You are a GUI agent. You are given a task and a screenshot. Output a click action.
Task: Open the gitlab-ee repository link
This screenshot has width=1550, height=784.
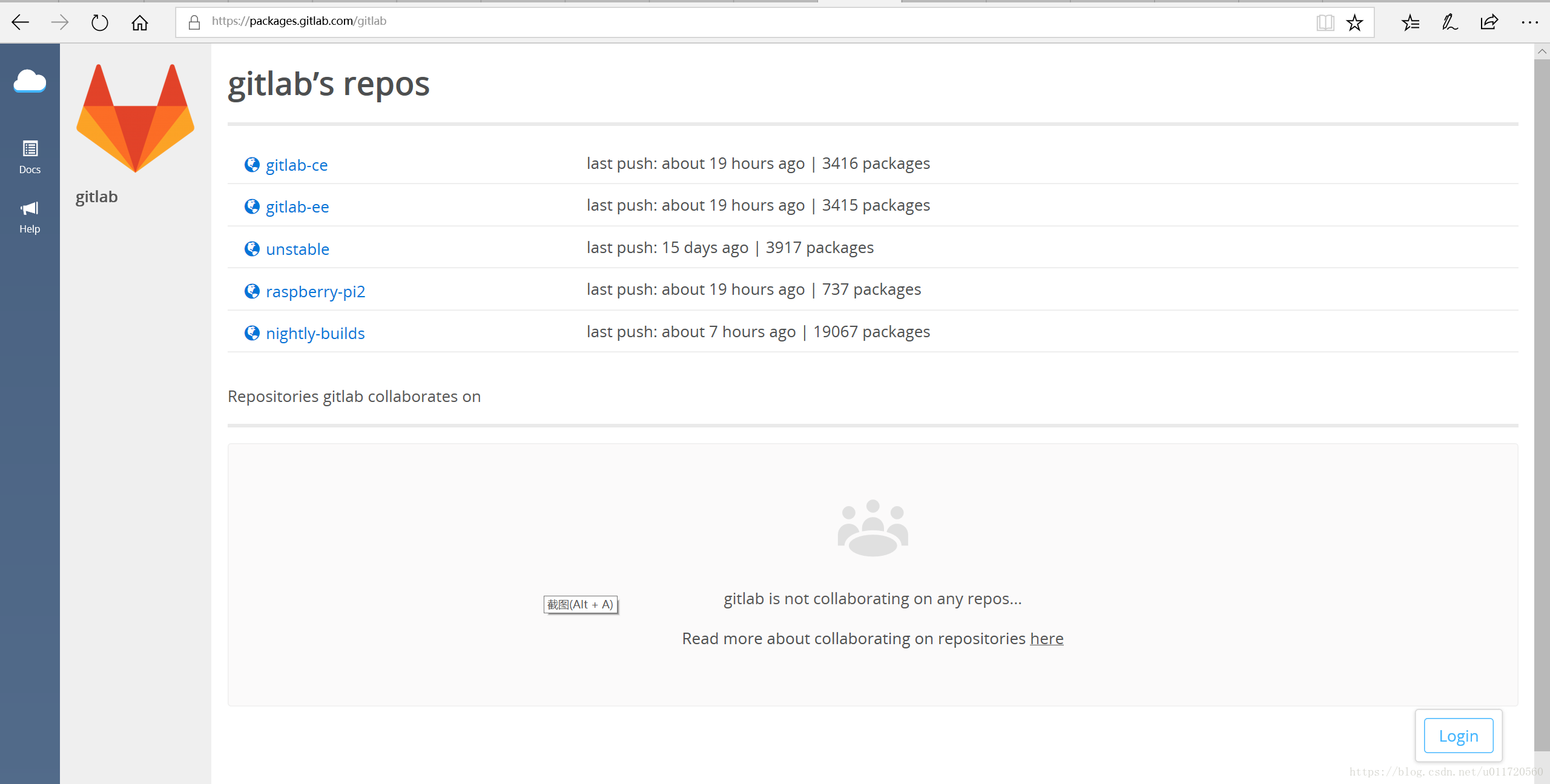297,206
